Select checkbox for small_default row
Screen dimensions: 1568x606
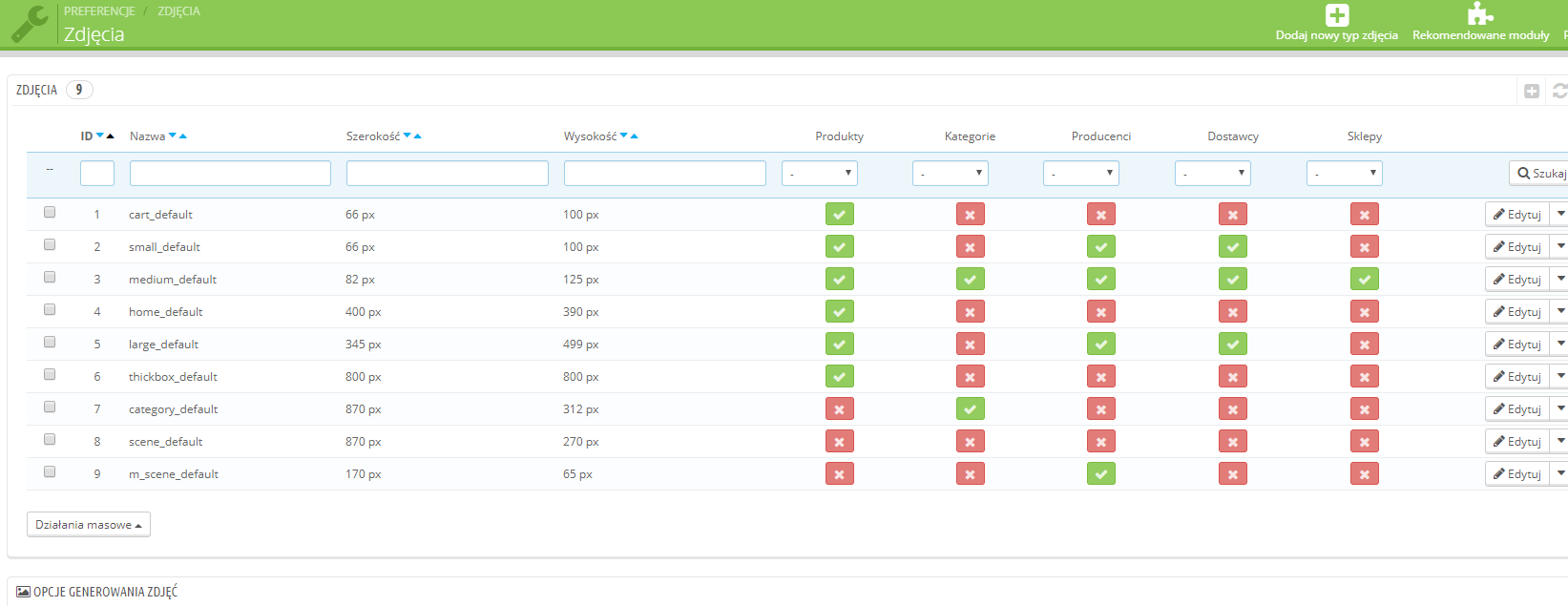[x=50, y=244]
